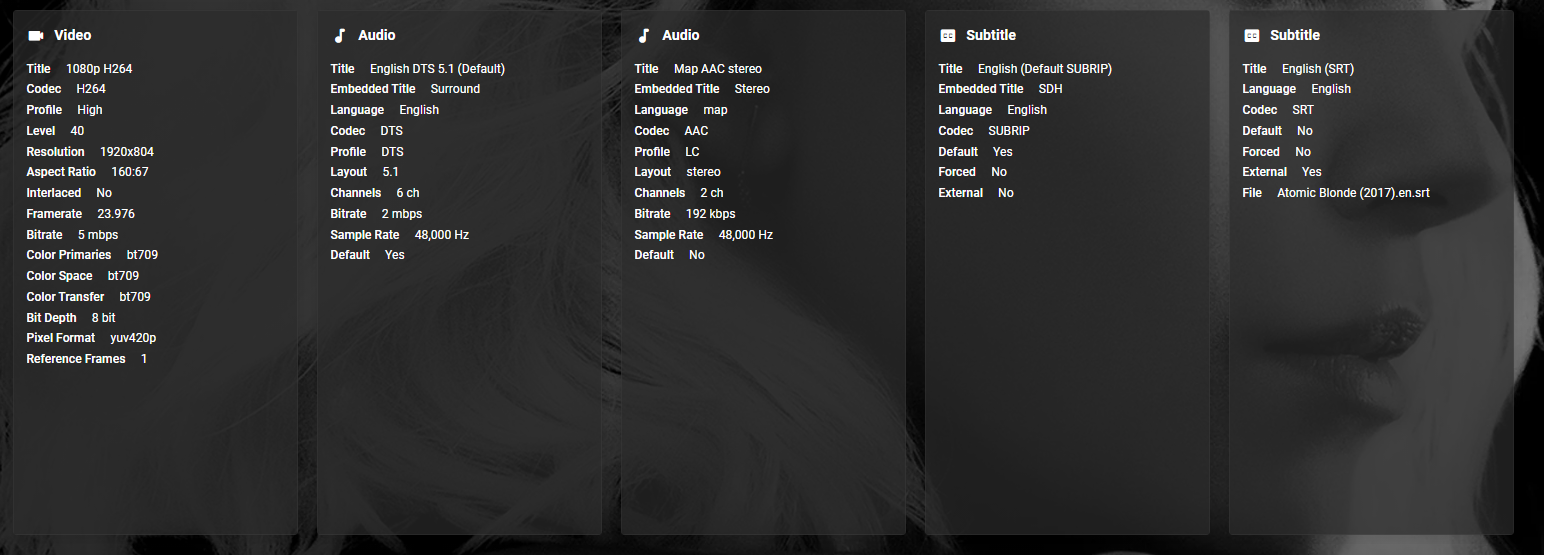The height and width of the screenshot is (555, 1544).
Task: Select the channels value 2 ch
Action: point(712,193)
